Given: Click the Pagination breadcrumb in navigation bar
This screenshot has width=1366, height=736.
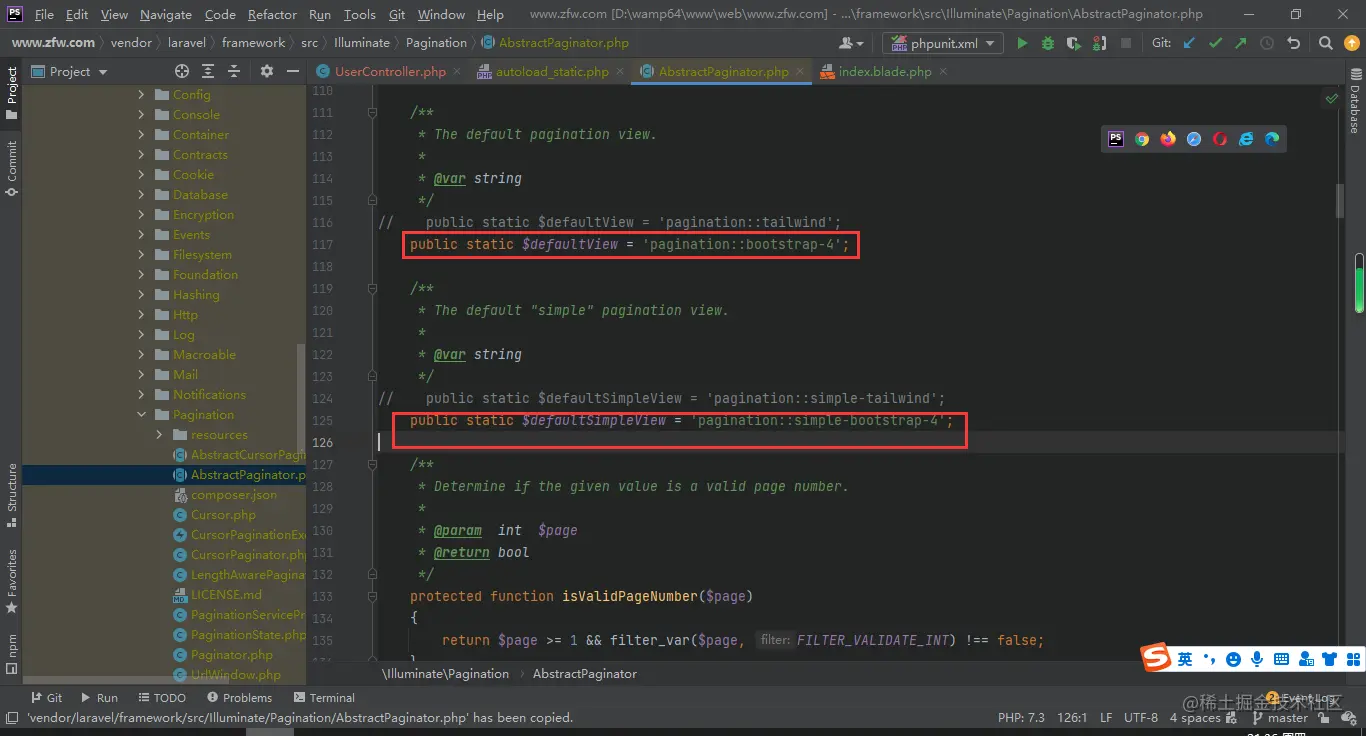Looking at the screenshot, I should click(436, 43).
